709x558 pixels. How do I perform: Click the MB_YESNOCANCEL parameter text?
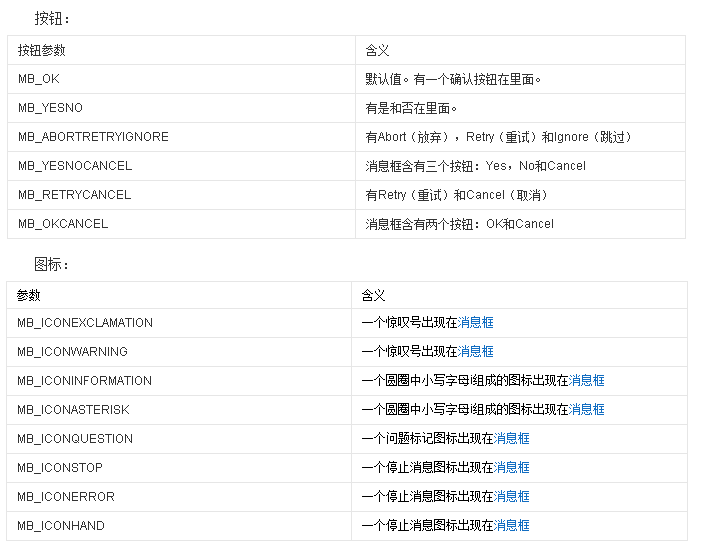[x=75, y=166]
